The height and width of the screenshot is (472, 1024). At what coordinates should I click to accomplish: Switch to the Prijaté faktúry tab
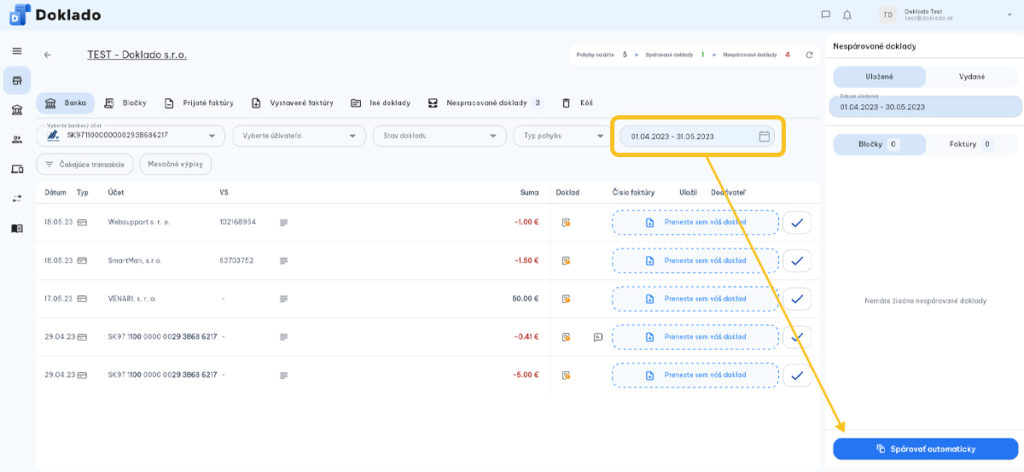coord(198,103)
